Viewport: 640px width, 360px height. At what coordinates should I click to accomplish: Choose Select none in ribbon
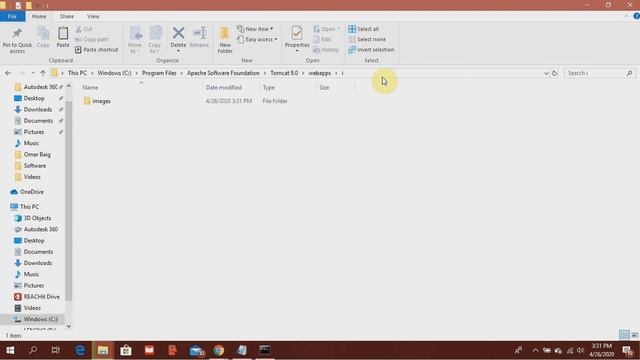pos(367,39)
